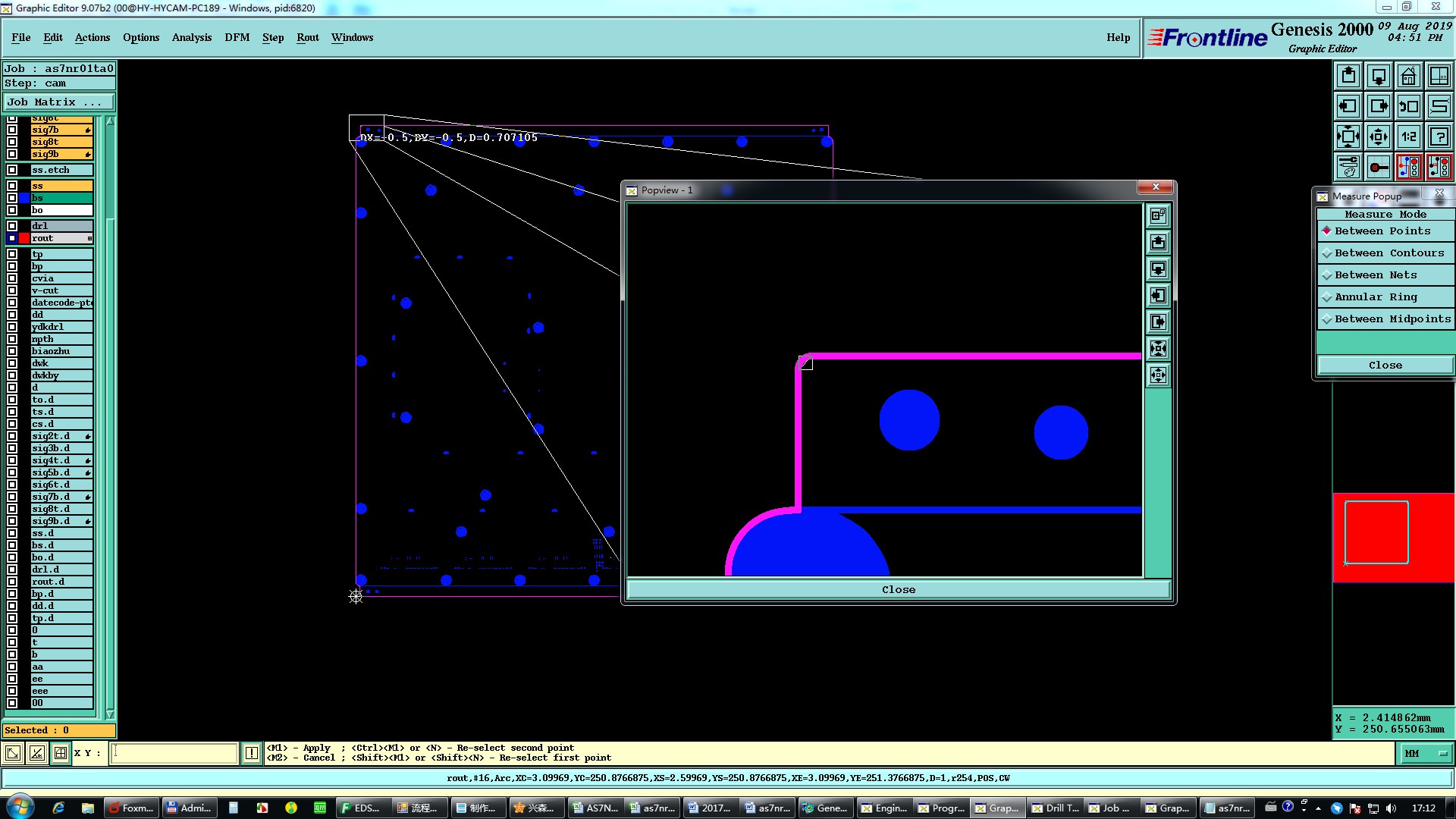Click the pan-left arrow icon in main toolbar
Viewport: 1456px width, 819px height.
point(1348,106)
